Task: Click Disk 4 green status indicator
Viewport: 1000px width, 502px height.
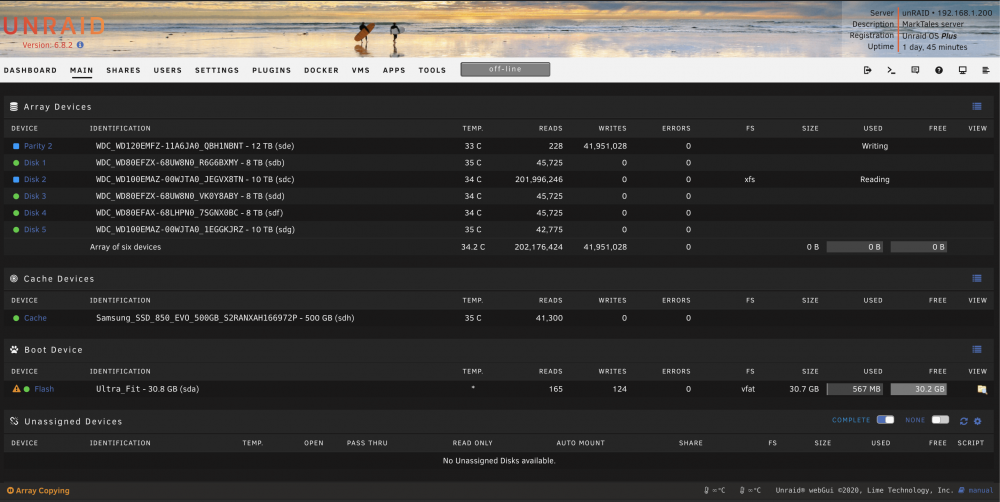Action: click(16, 212)
